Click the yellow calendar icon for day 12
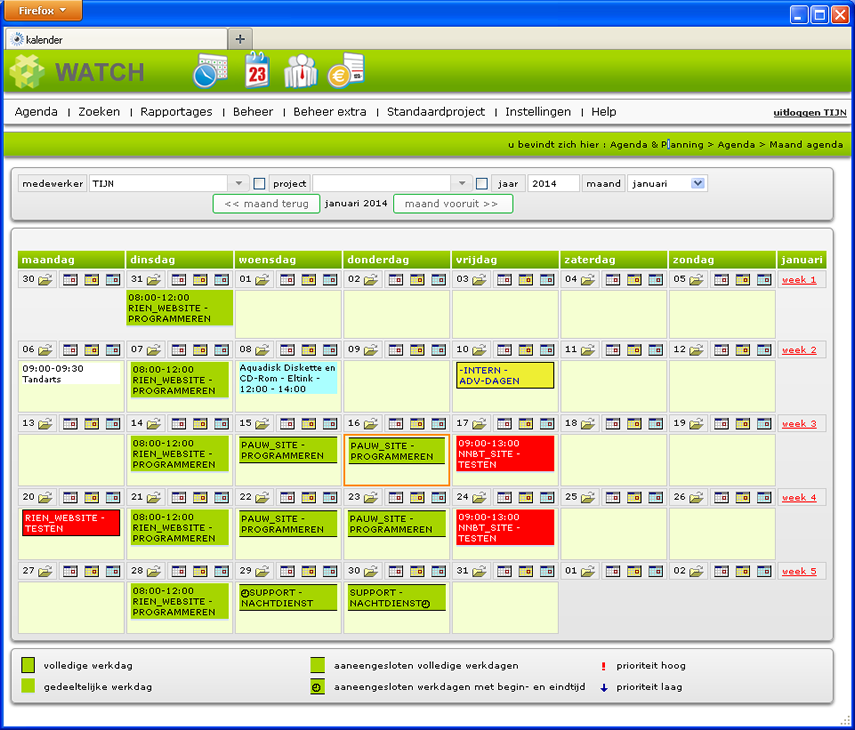The width and height of the screenshot is (855, 730). [743, 350]
